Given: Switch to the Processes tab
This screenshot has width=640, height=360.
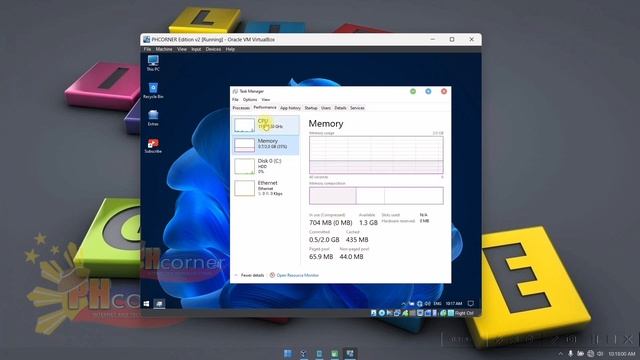Looking at the screenshot, I should 241,108.
